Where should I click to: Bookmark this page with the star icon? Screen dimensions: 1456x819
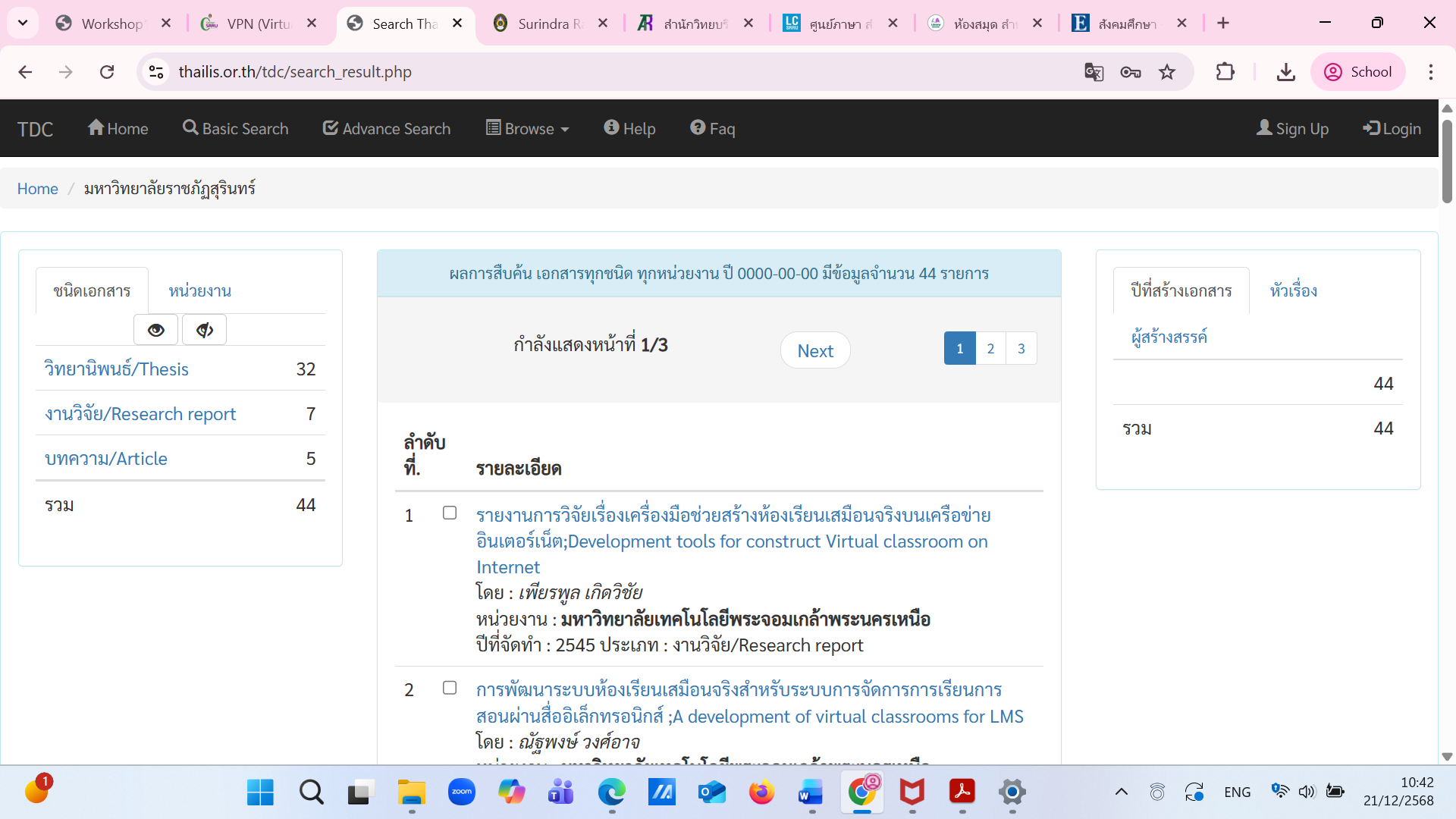coord(1167,72)
